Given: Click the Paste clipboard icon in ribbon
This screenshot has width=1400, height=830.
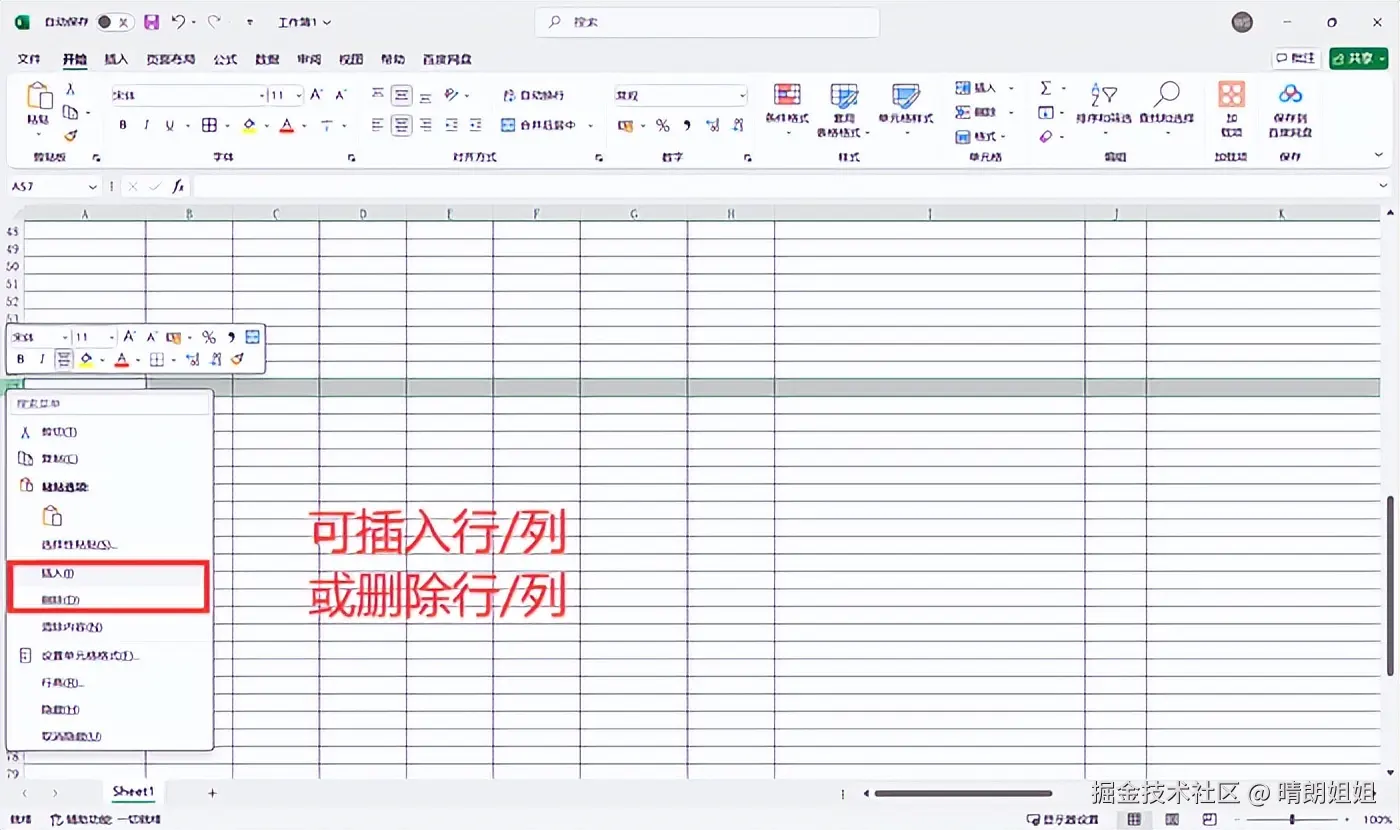Looking at the screenshot, I should [39, 97].
